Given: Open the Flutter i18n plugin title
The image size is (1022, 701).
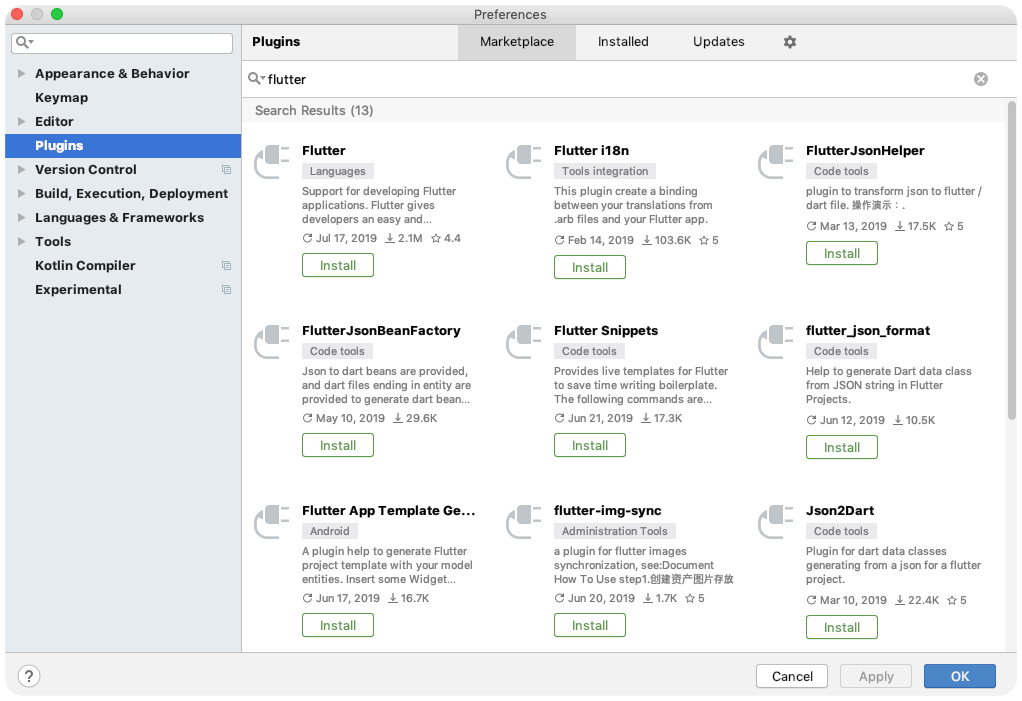Looking at the screenshot, I should click(591, 150).
